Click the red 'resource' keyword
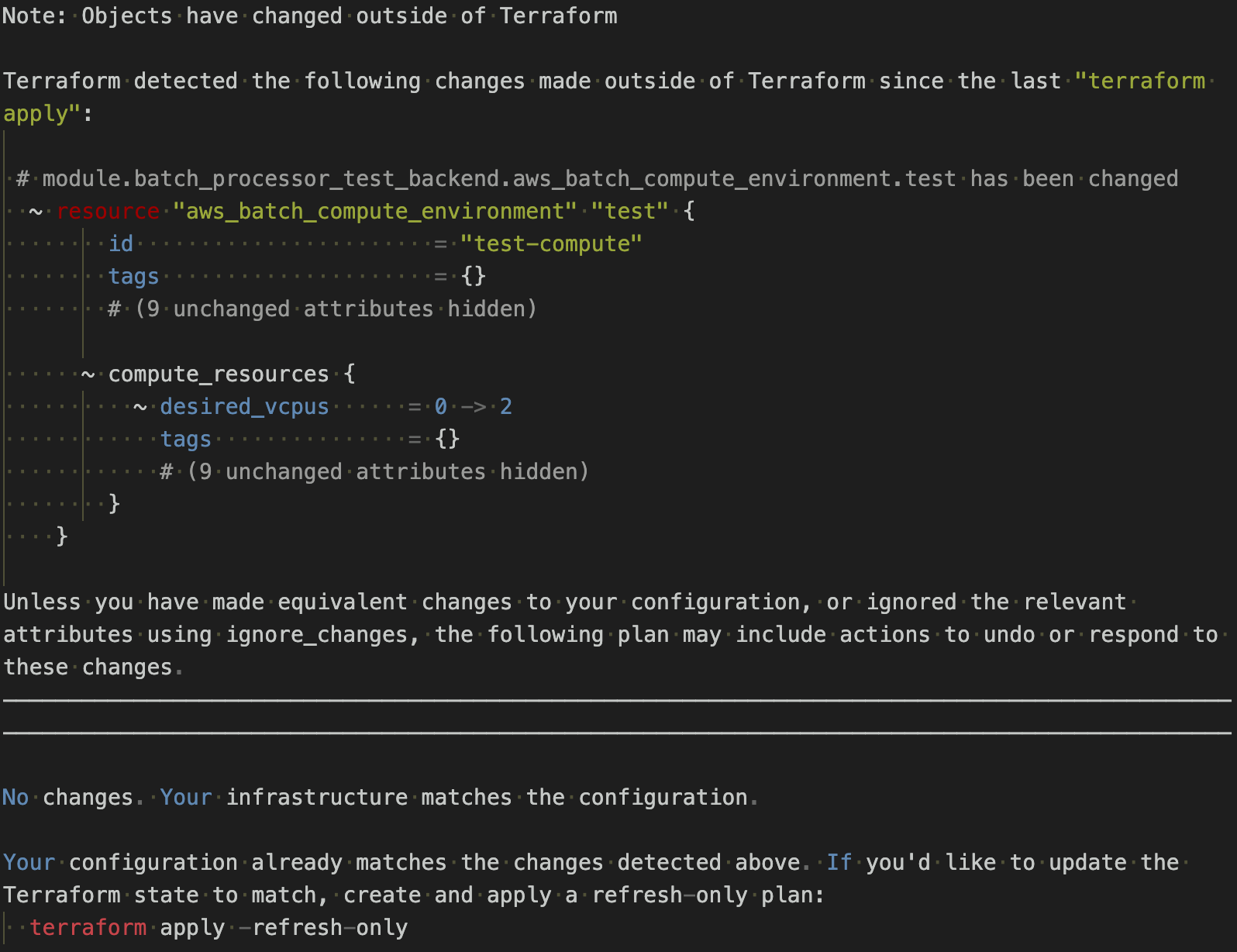 (108, 211)
